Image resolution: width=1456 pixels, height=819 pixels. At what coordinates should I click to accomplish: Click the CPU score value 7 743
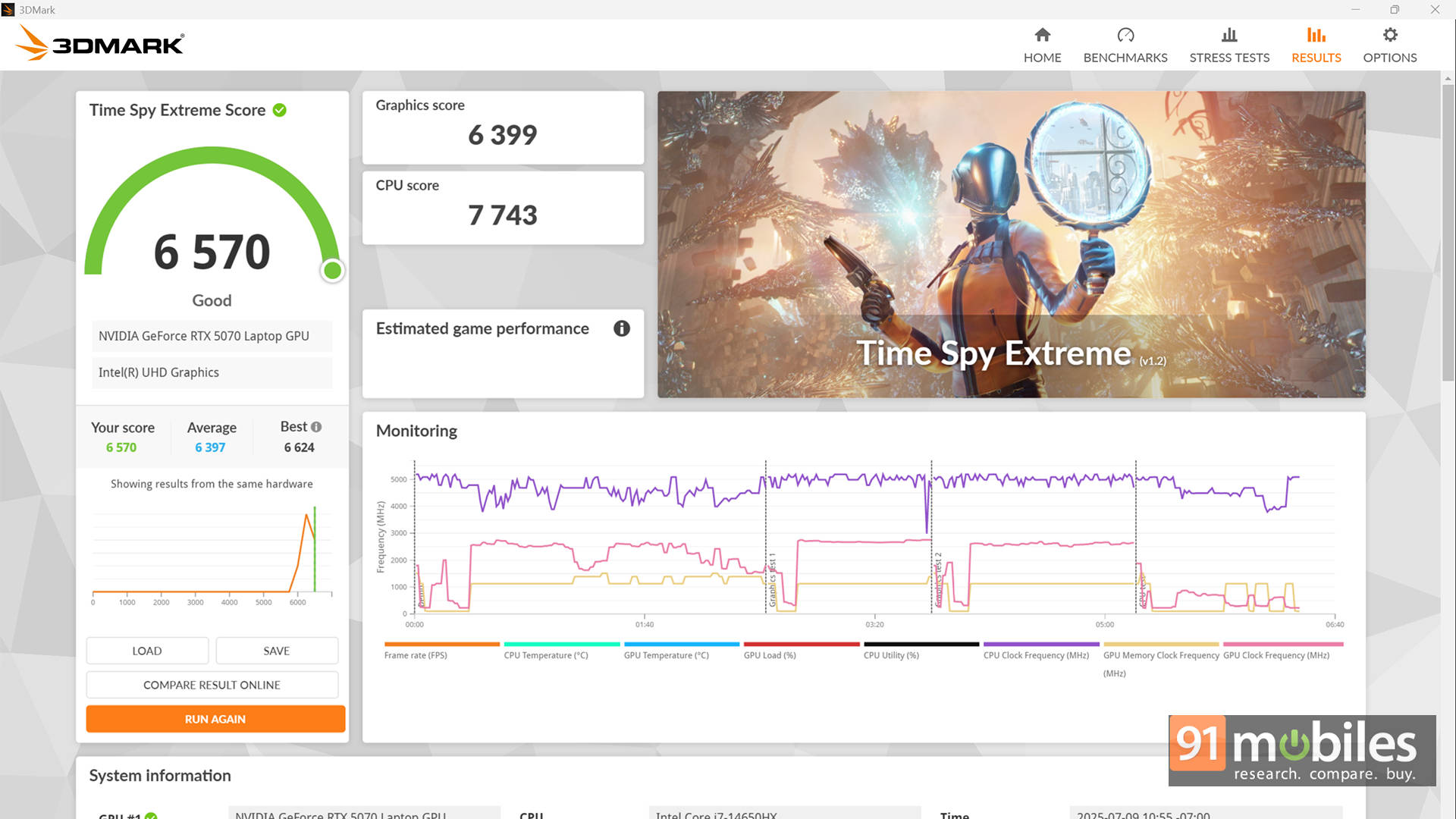pyautogui.click(x=502, y=215)
